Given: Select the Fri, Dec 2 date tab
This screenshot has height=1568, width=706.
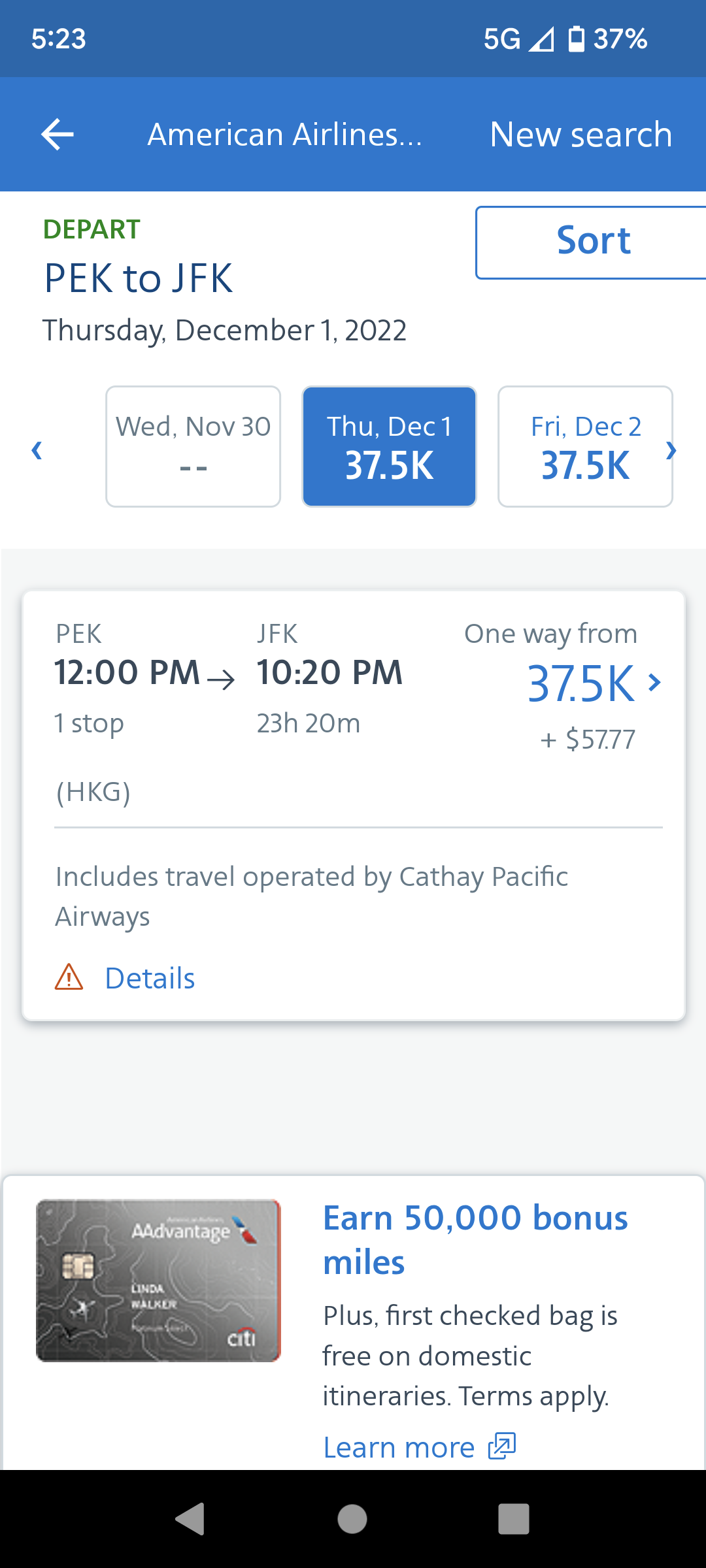Looking at the screenshot, I should point(585,446).
